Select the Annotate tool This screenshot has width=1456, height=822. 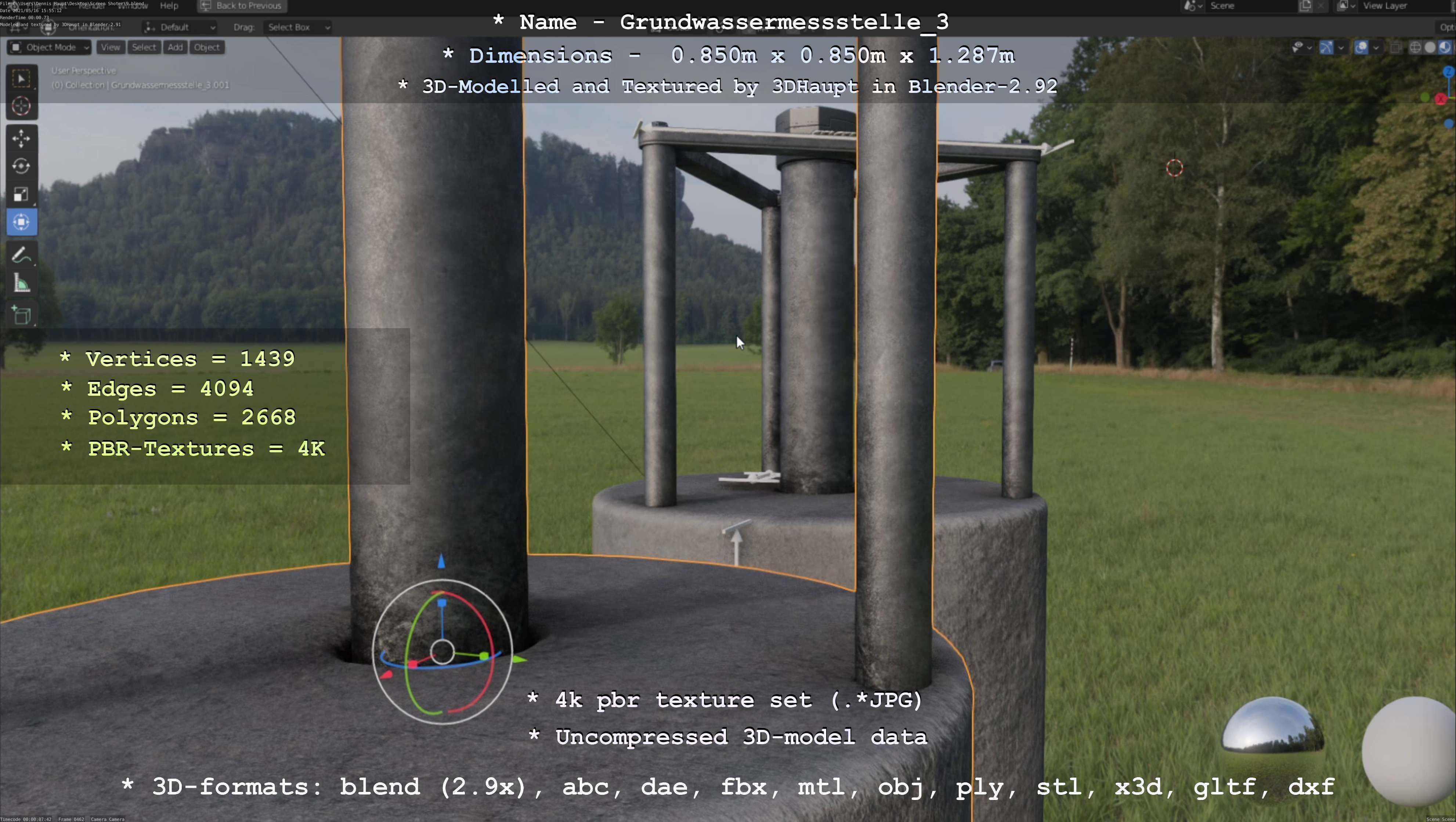click(x=21, y=255)
